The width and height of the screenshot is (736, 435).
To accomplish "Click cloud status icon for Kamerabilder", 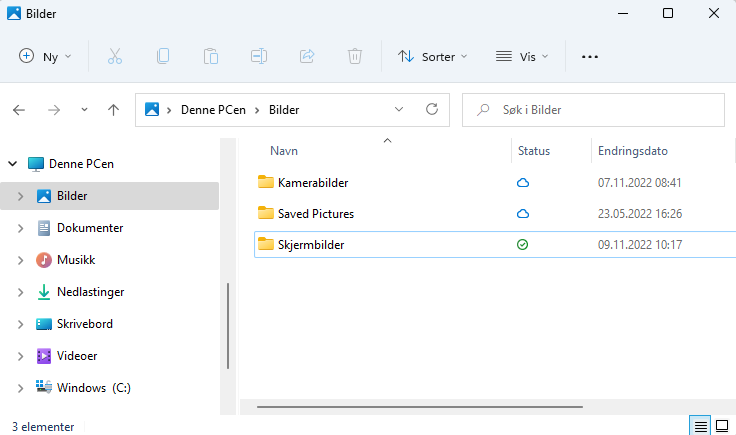I will tap(523, 183).
